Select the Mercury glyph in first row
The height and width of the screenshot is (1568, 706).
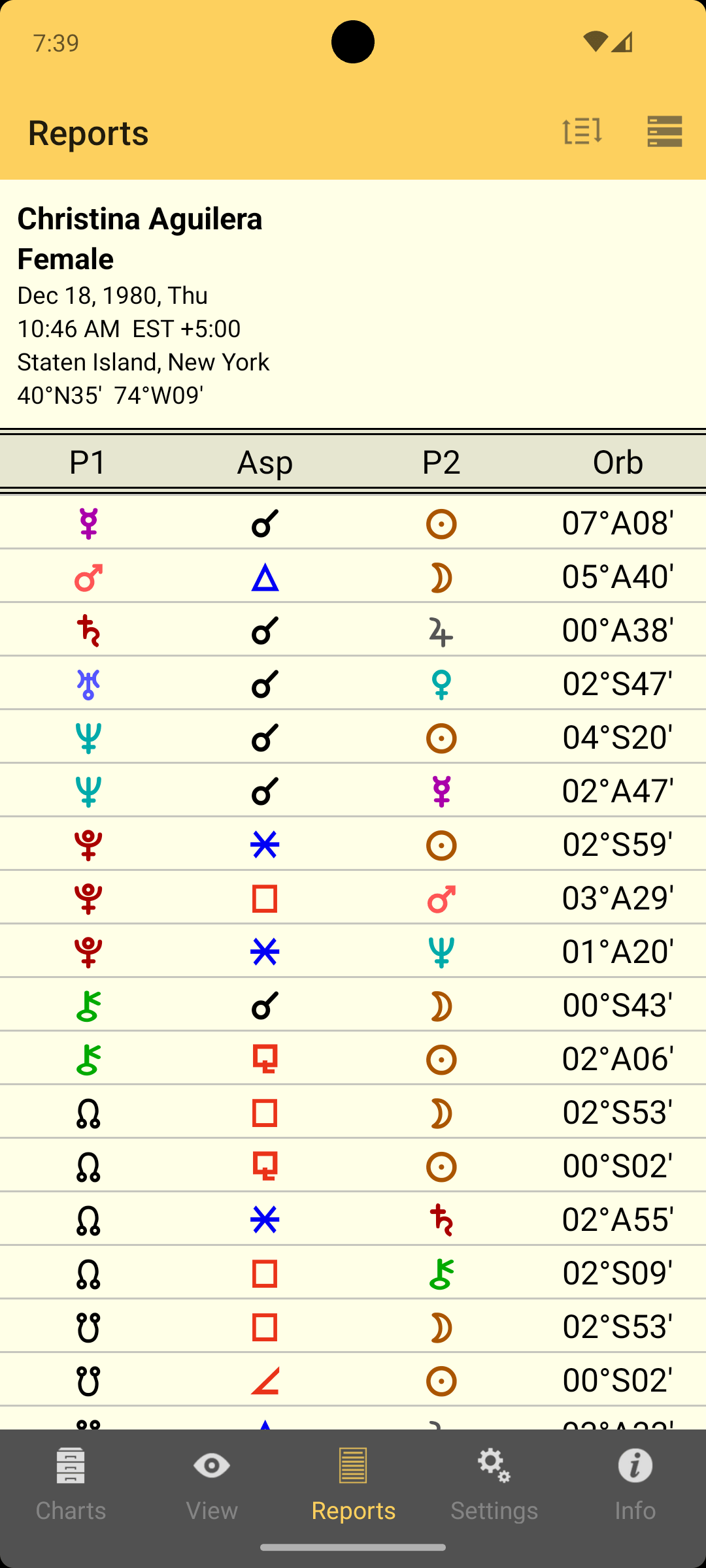tap(88, 523)
